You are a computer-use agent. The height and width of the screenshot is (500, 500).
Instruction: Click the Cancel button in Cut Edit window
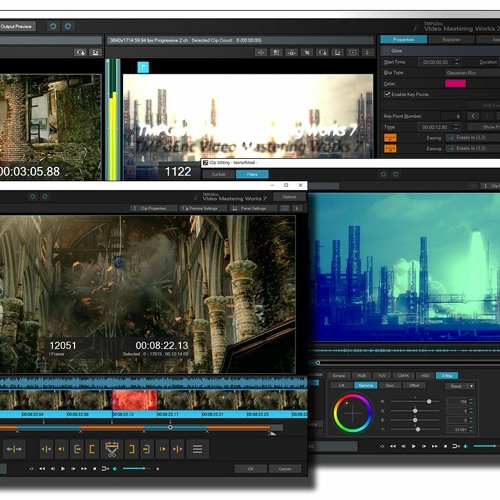pyautogui.click(x=285, y=469)
